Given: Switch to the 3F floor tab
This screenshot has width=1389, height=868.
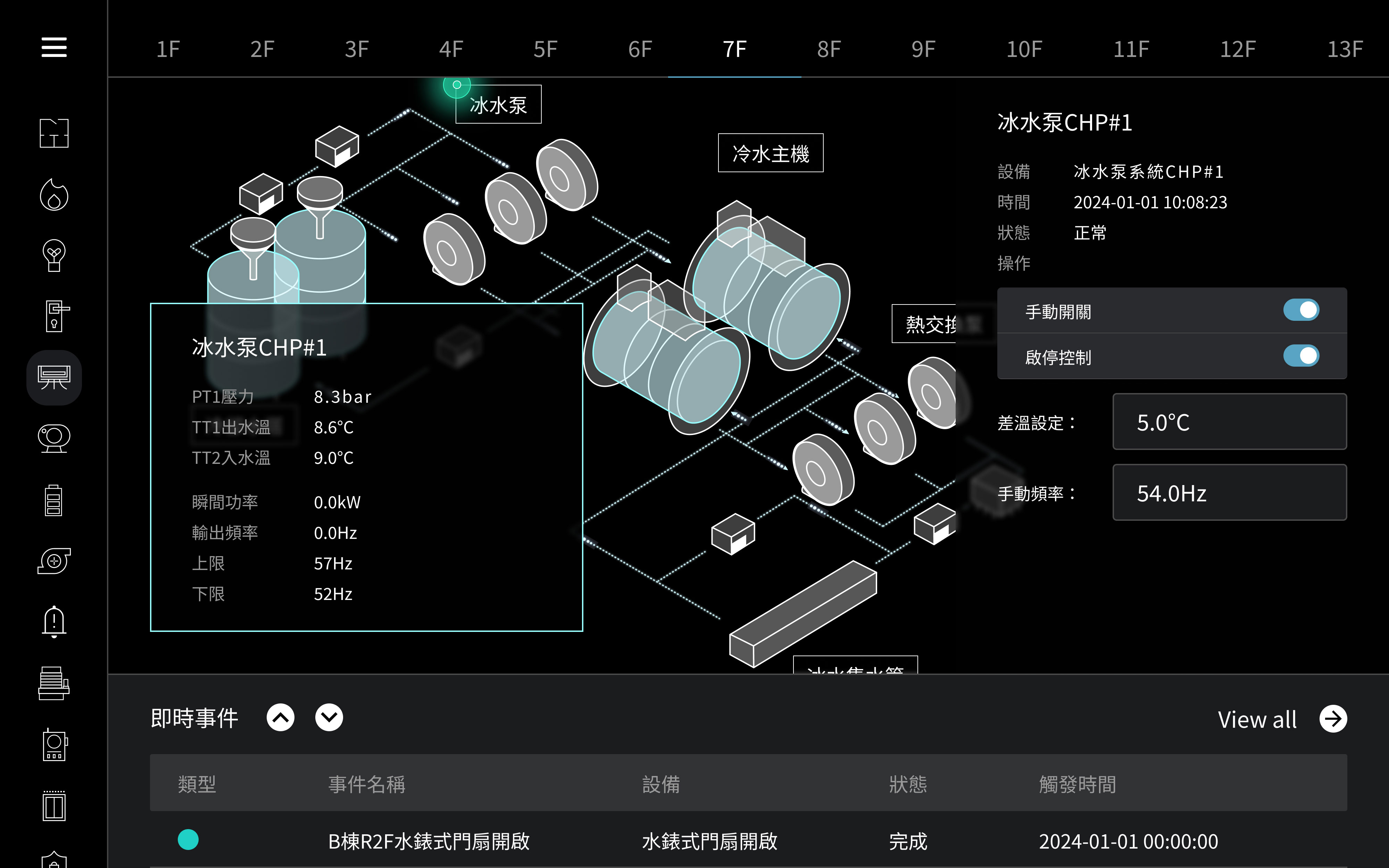Looking at the screenshot, I should pyautogui.click(x=356, y=49).
